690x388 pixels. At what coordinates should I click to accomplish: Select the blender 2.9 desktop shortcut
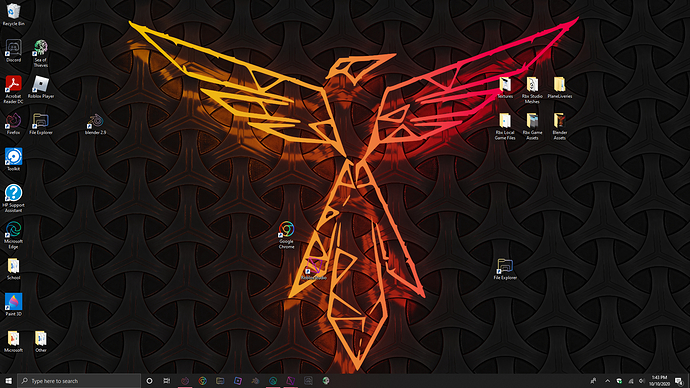tap(95, 124)
